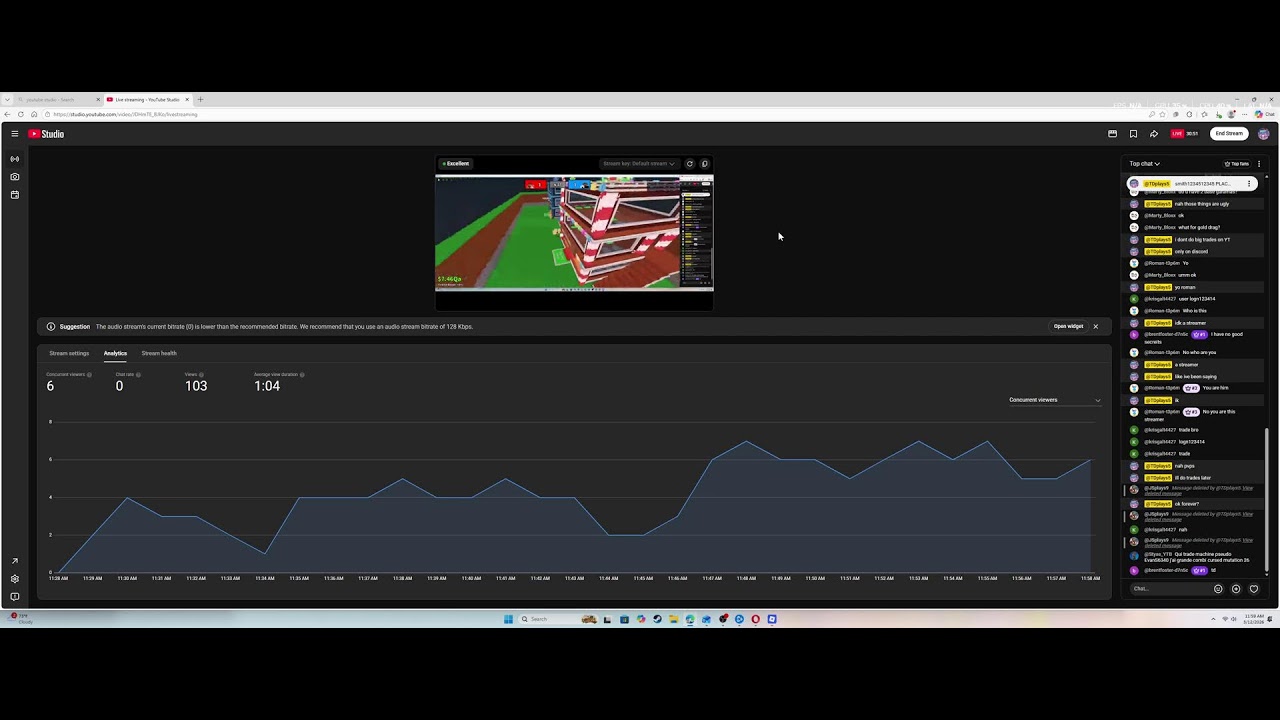Open the settings gear in left sidebar
1280x720 pixels.
[x=14, y=579]
